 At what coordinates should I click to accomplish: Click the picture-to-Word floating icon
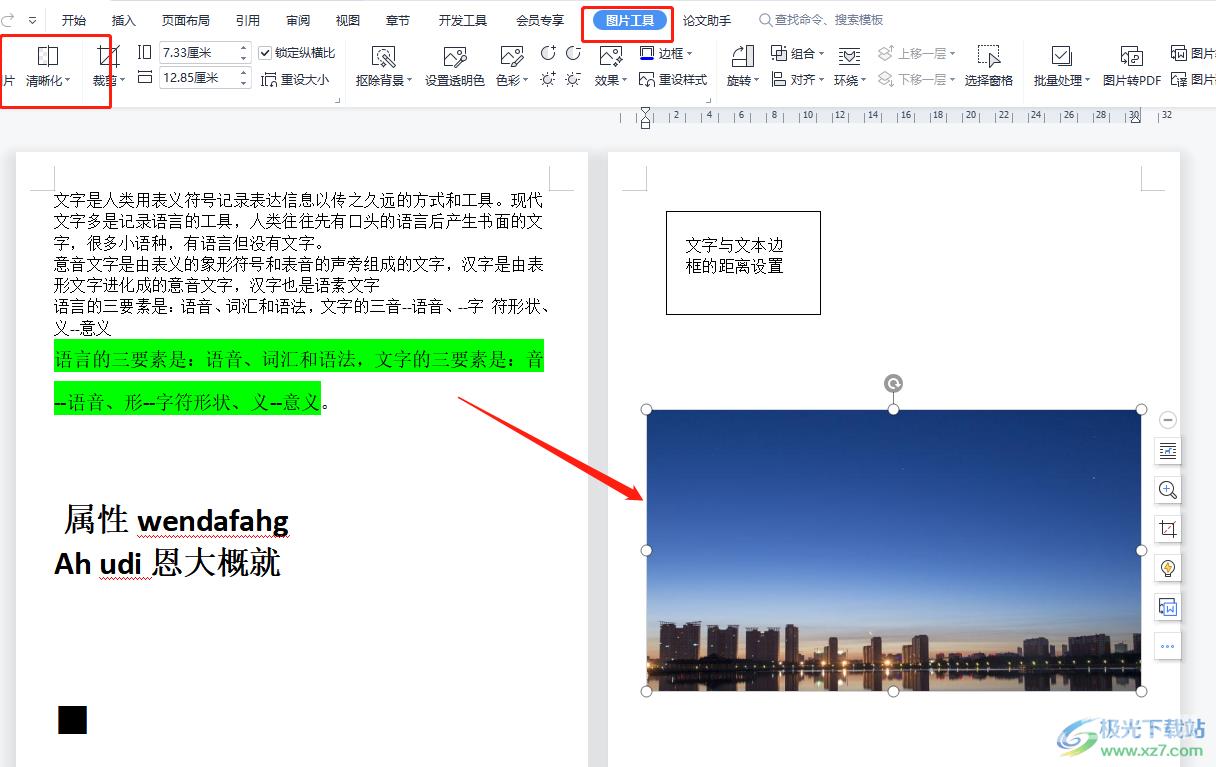click(x=1167, y=607)
